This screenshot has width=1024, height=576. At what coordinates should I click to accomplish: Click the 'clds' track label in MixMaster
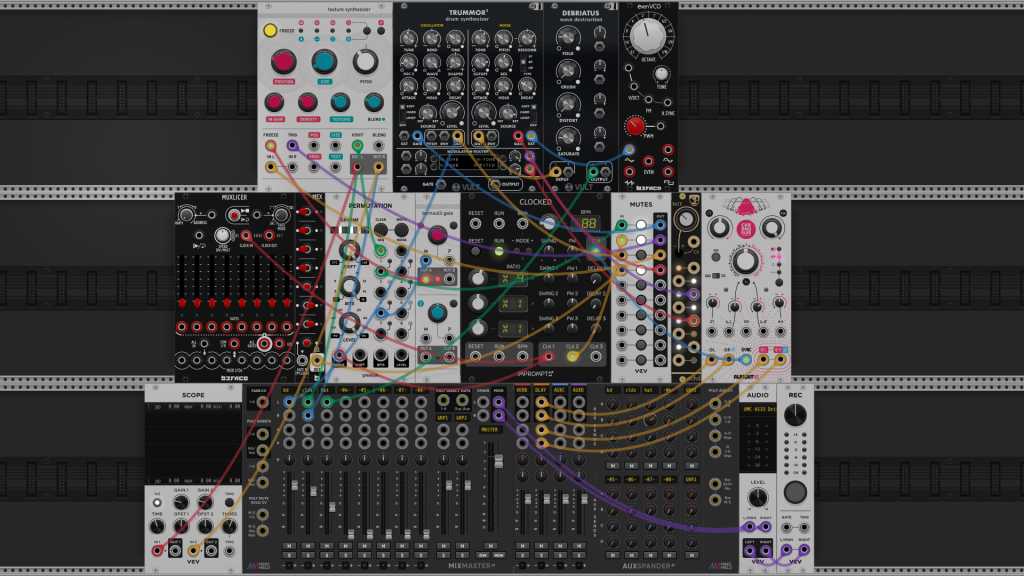point(307,391)
